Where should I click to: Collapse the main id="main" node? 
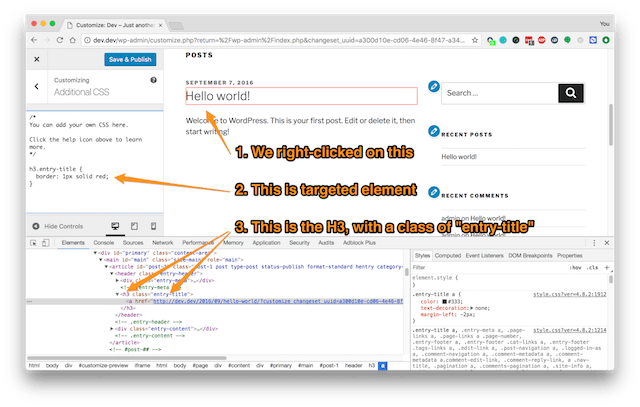(x=101, y=260)
